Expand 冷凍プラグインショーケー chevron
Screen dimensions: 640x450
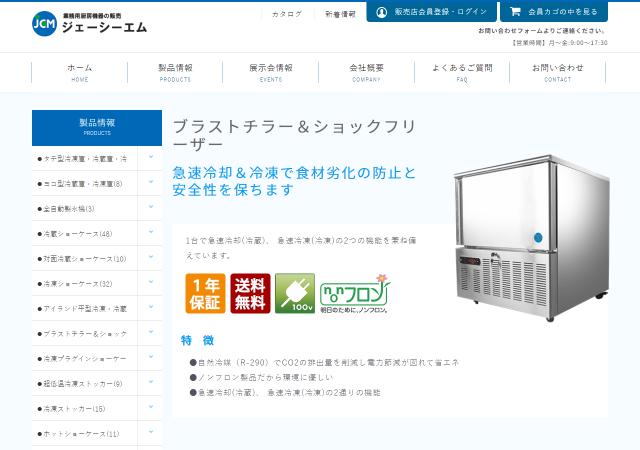point(151,357)
